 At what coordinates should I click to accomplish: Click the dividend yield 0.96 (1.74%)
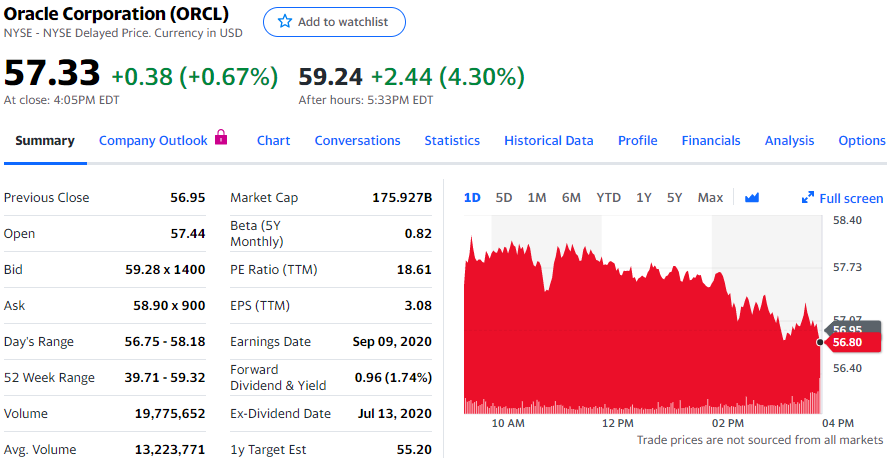393,378
